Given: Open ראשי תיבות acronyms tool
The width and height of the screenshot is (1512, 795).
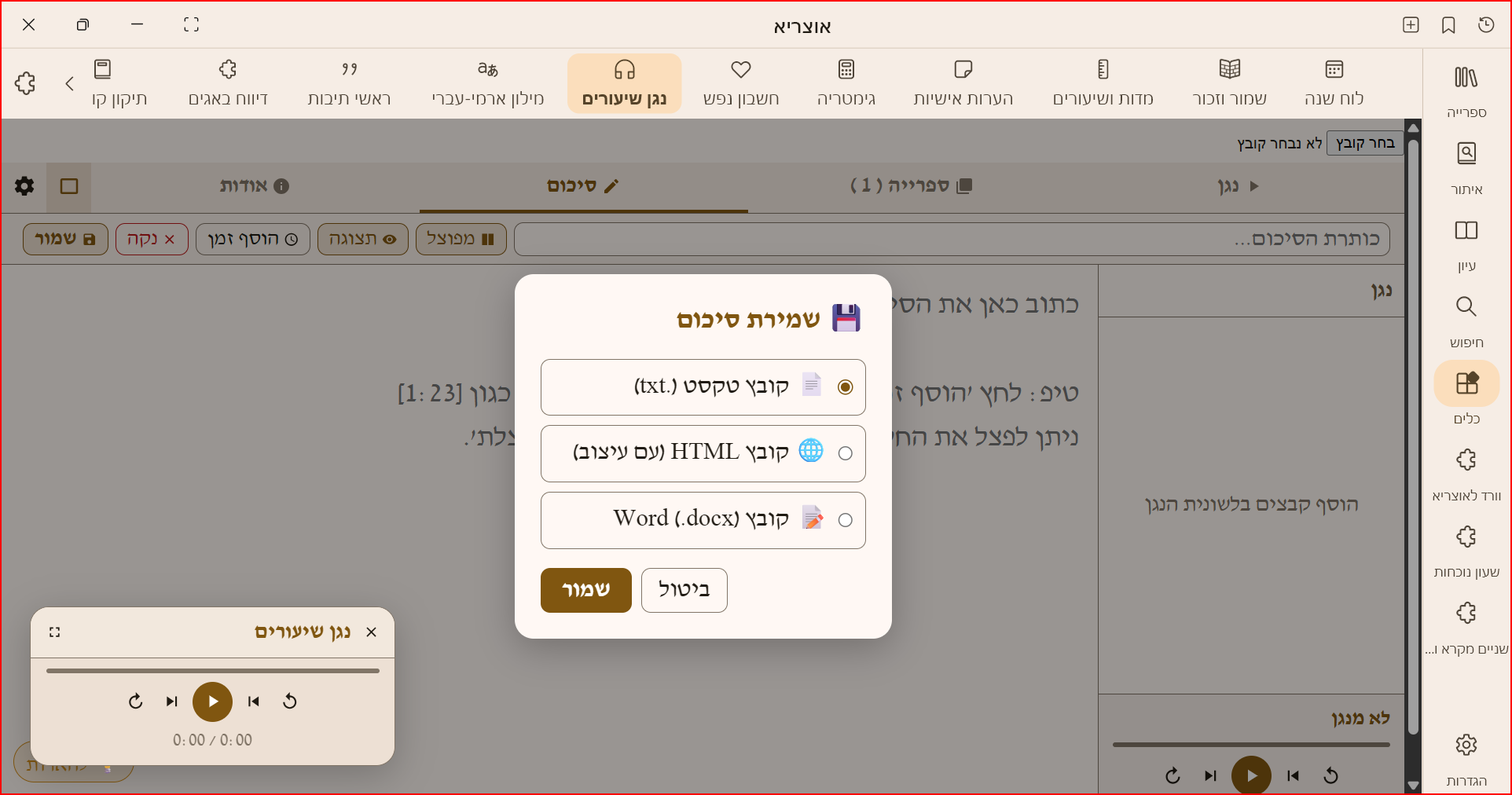Looking at the screenshot, I should 349,83.
